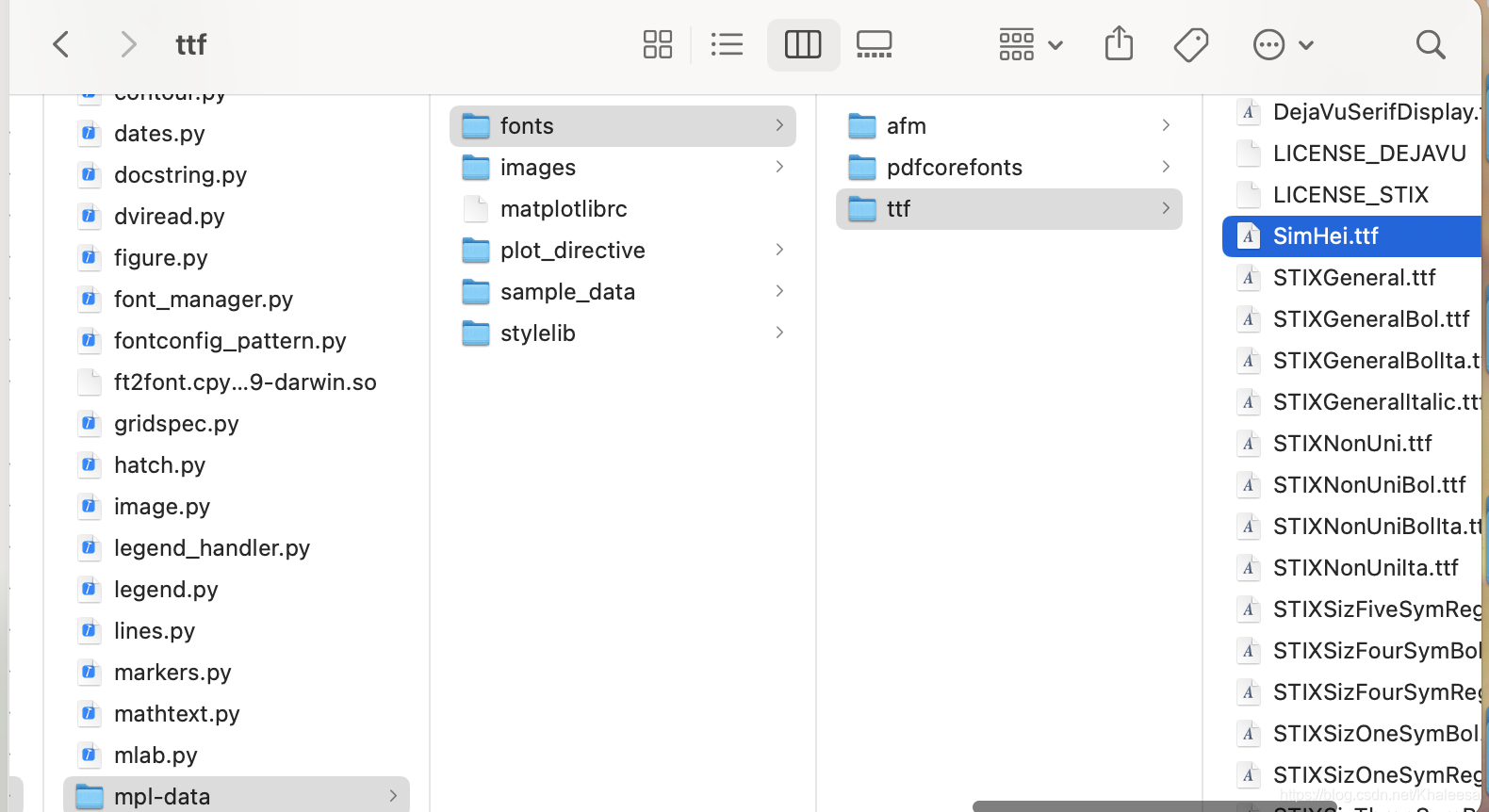The image size is (1489, 812).
Task: Expand the afm folder chevron
Action: point(1166,125)
